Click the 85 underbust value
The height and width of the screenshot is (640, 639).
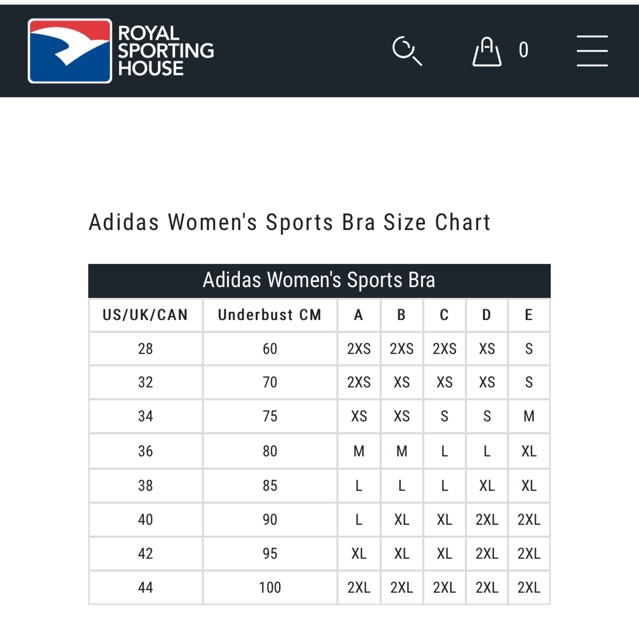click(x=270, y=485)
